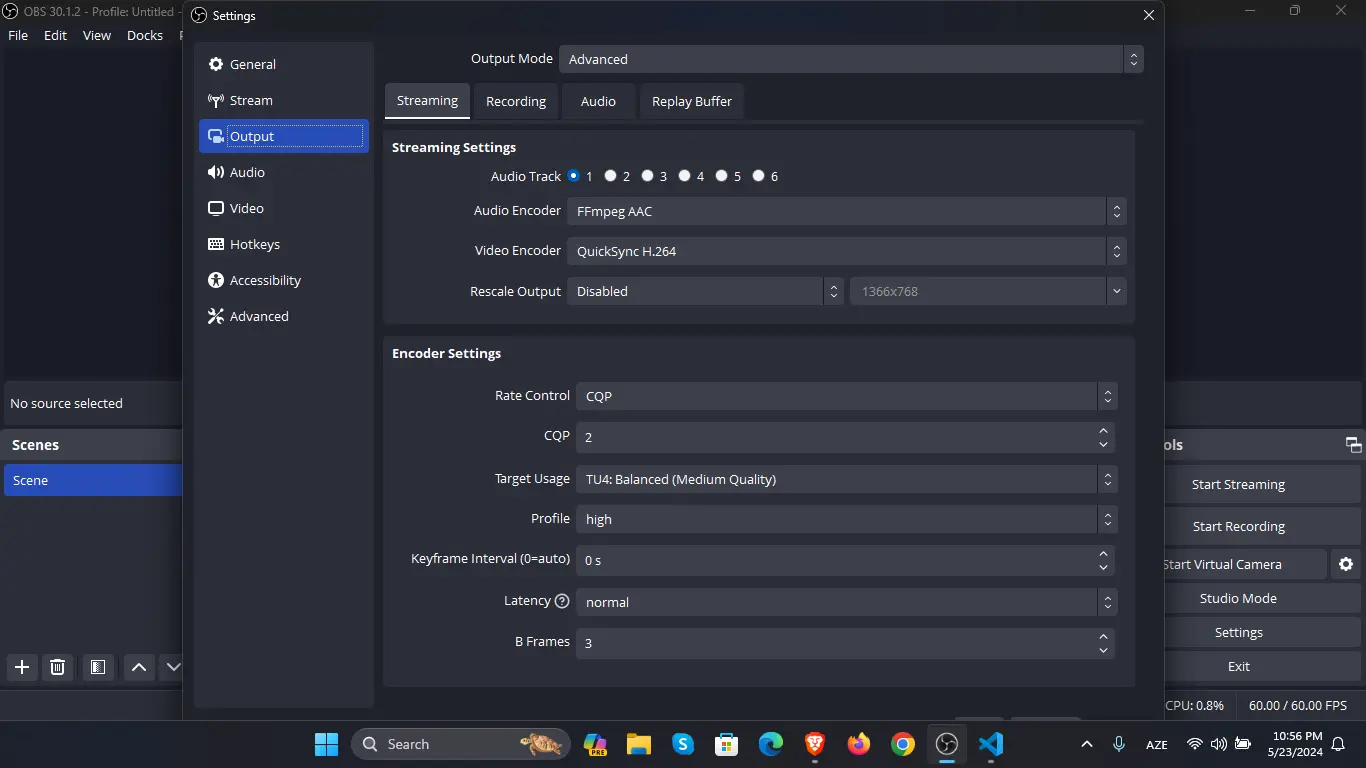
Task: Open the Edit menu
Action: 55,35
